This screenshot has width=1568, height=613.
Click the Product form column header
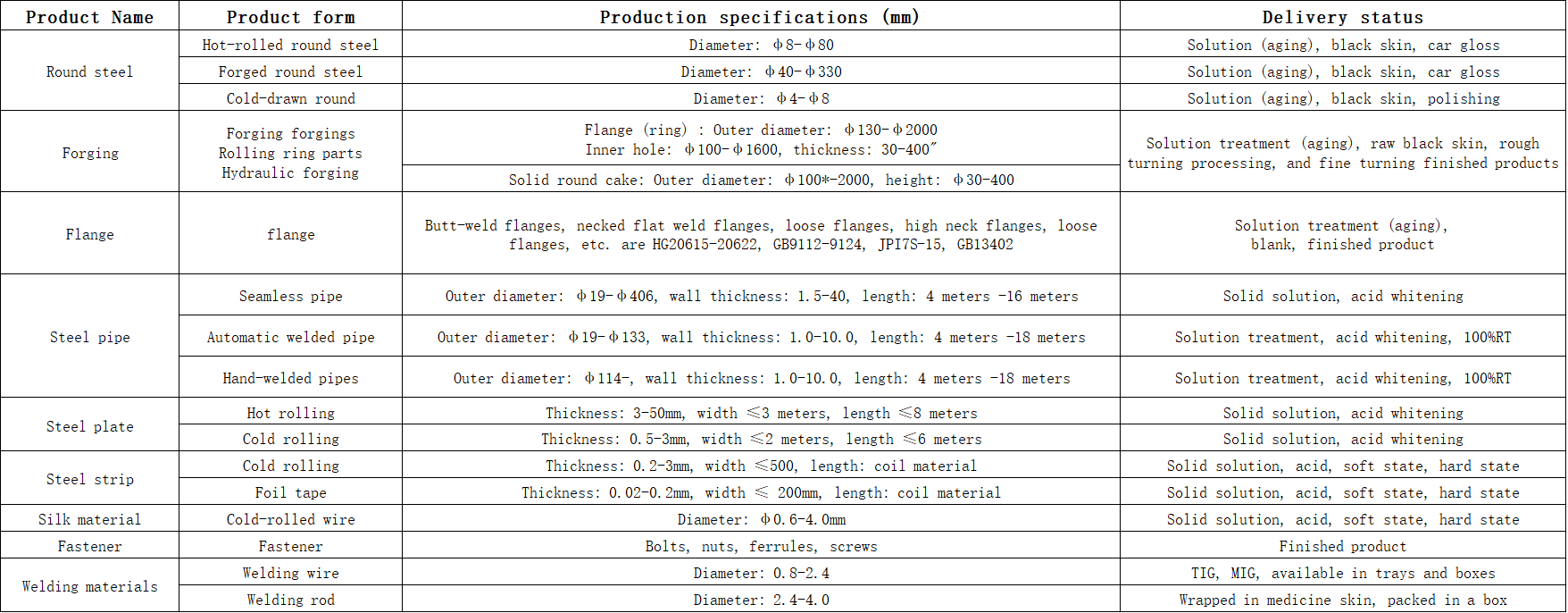coord(290,17)
